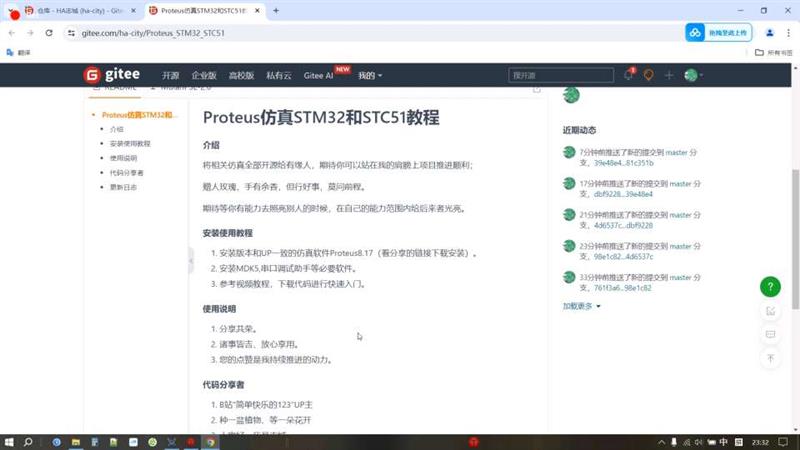This screenshot has width=800, height=450.
Task: Jump to 代码分享者 in the outline
Action: click(127, 172)
